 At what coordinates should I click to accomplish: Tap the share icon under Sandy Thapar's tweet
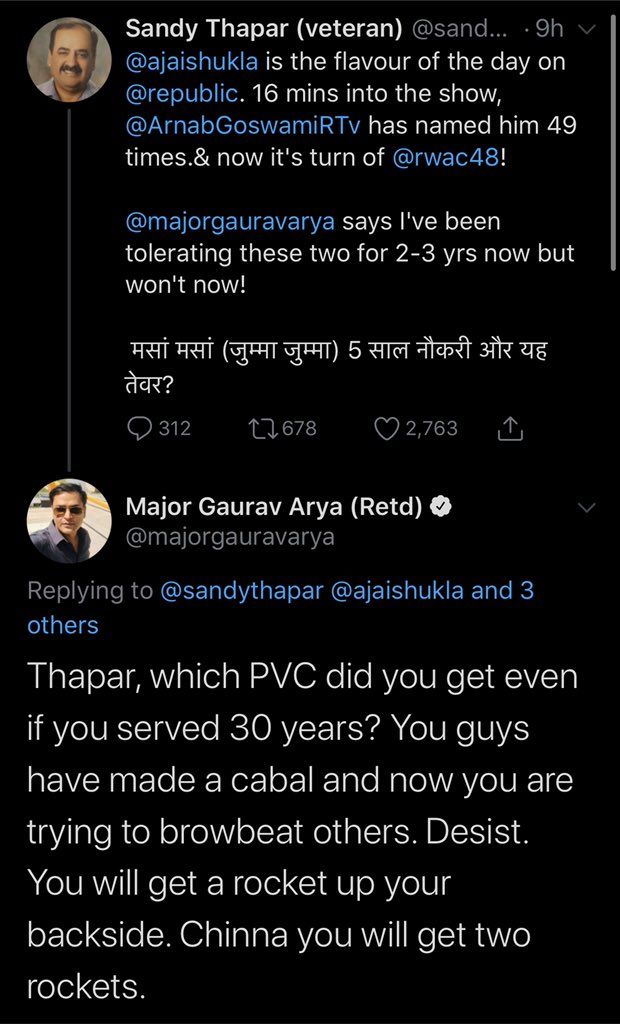click(509, 428)
